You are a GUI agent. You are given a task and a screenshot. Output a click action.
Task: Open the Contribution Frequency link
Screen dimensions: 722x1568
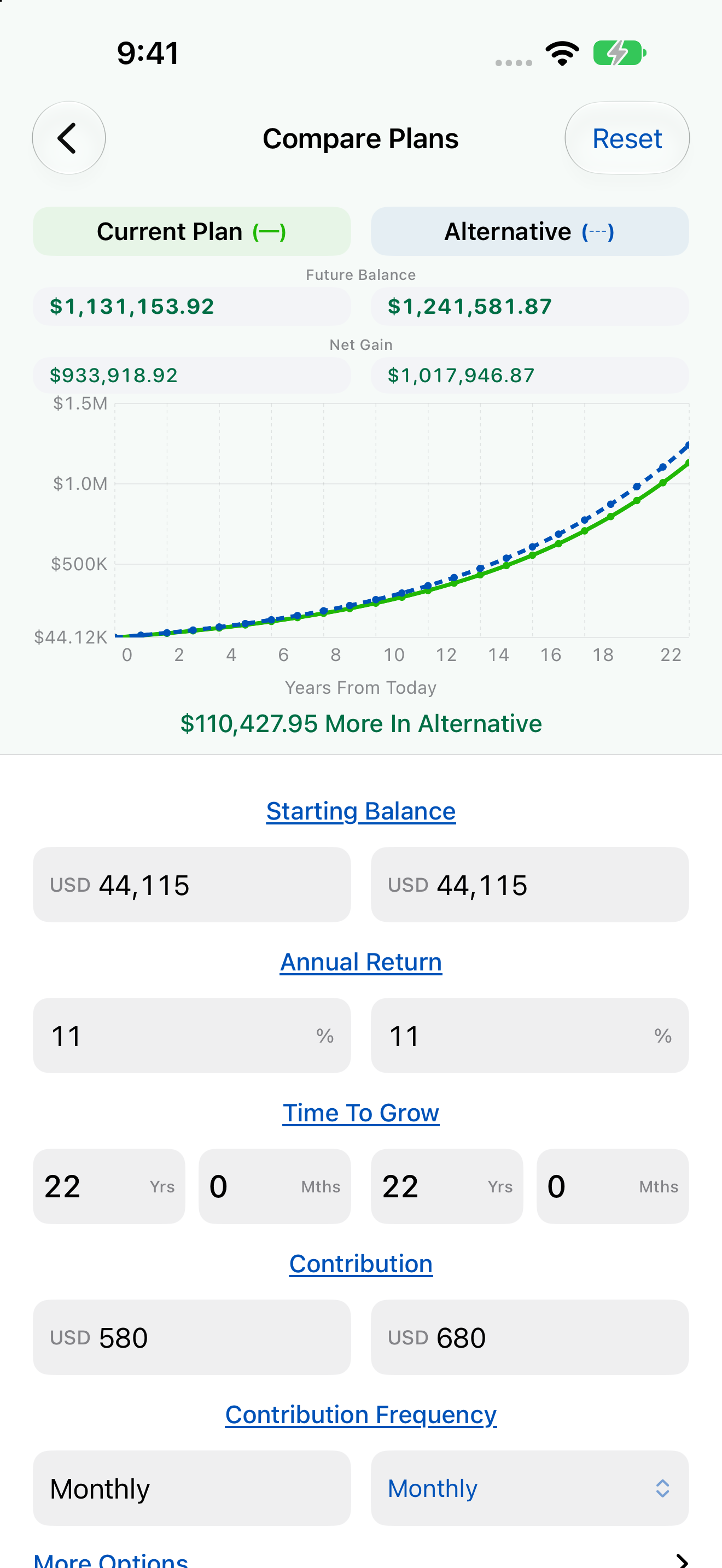tap(361, 1414)
